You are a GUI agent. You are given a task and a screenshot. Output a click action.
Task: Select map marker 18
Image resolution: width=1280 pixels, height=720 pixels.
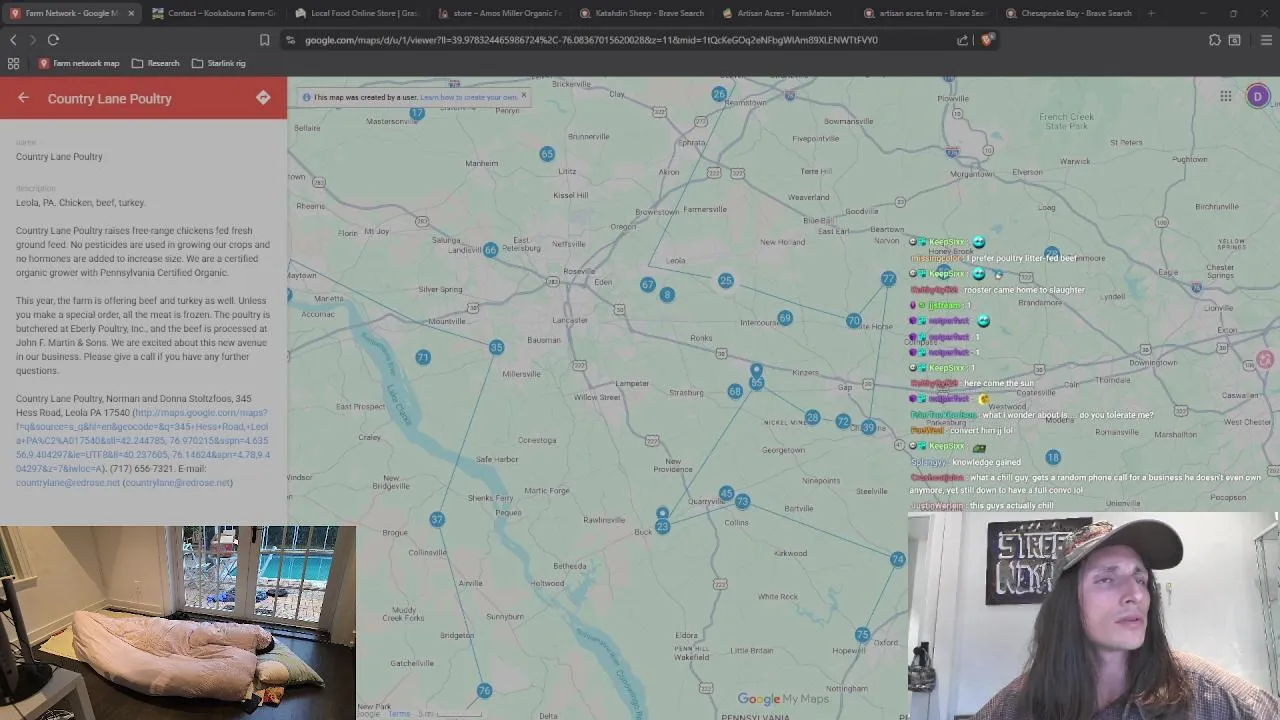[1053, 457]
